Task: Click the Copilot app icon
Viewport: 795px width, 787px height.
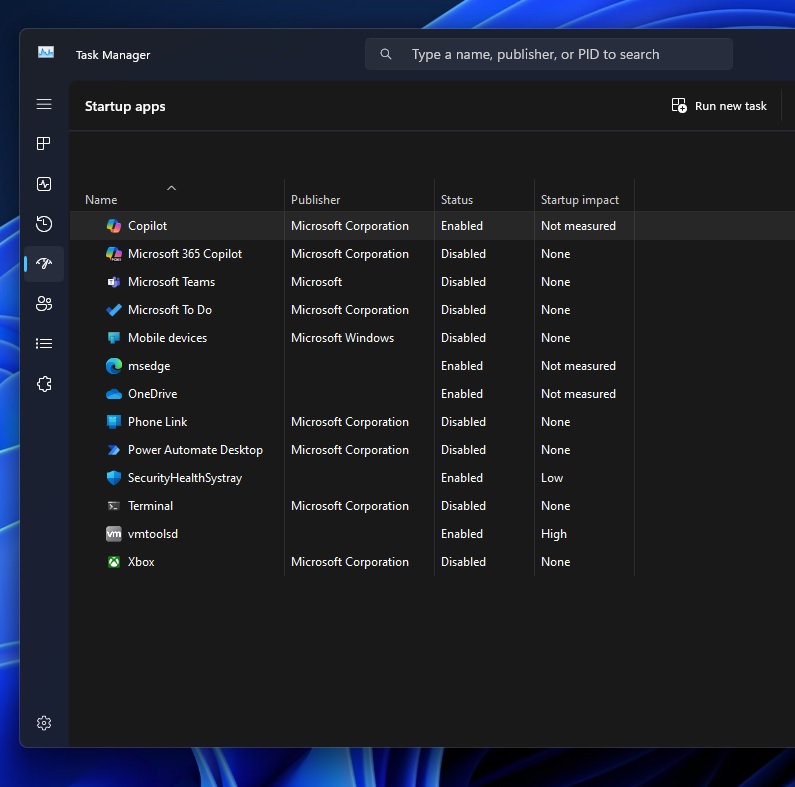Action: (x=114, y=226)
